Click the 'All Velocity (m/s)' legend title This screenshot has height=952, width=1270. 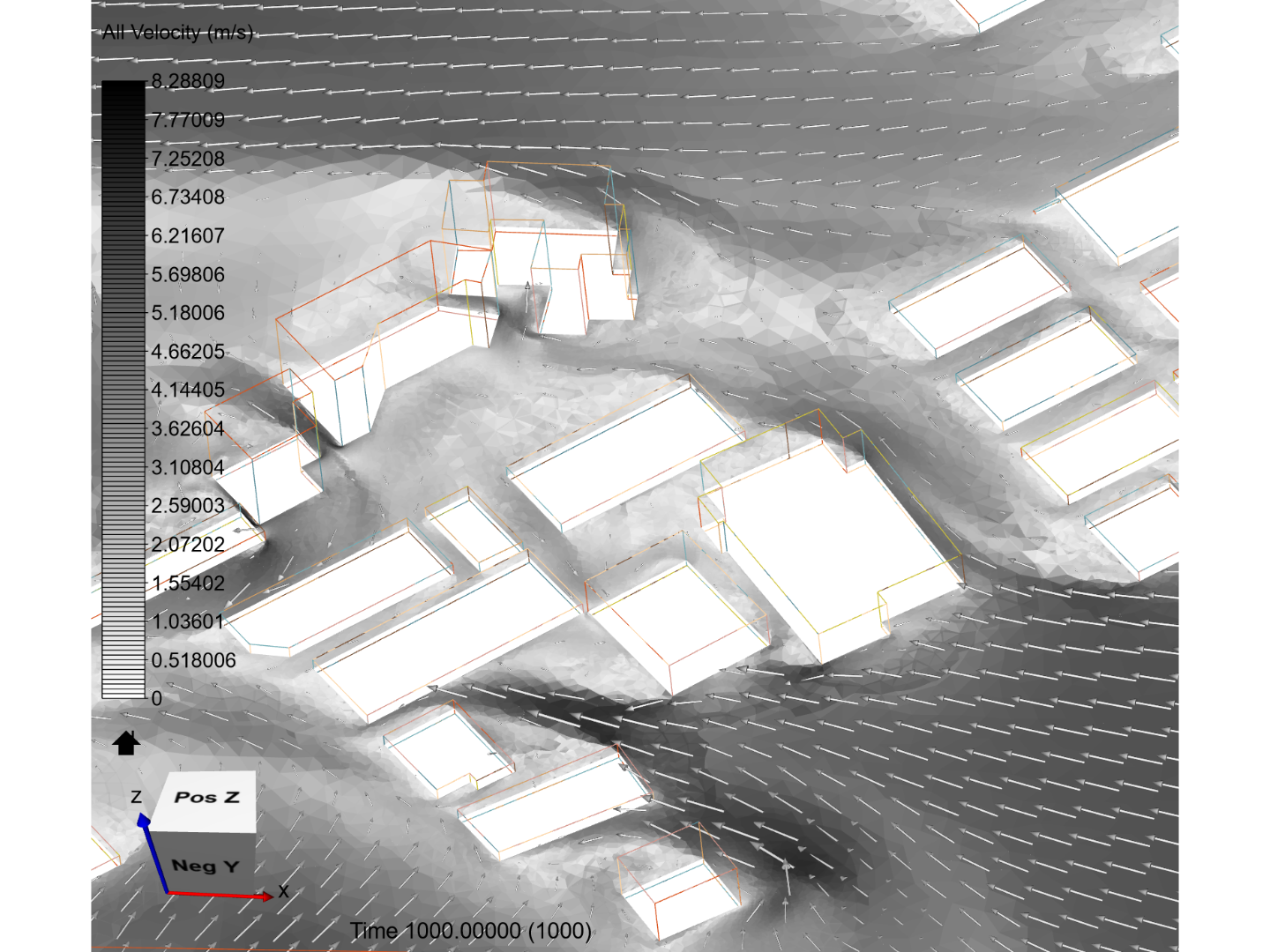pyautogui.click(x=177, y=33)
